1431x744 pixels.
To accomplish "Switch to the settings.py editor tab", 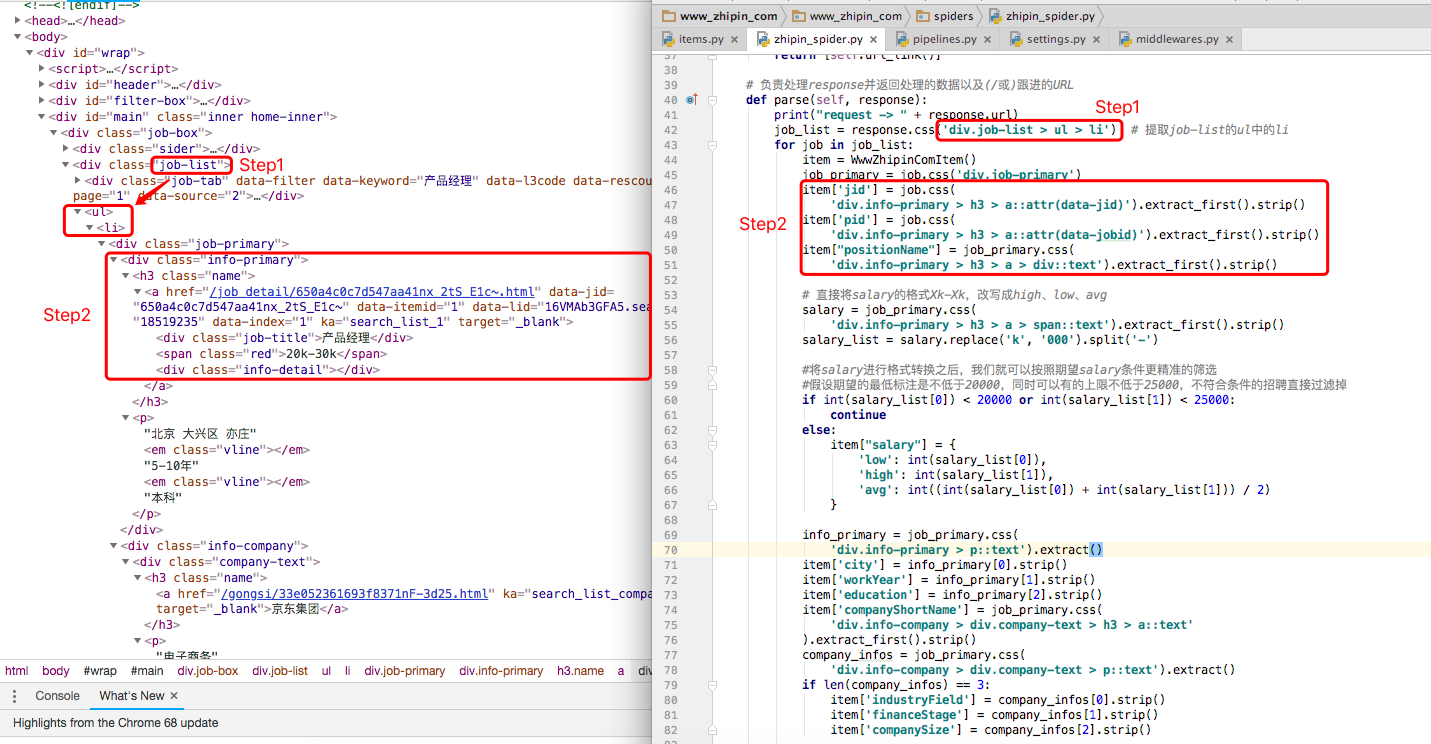I will pos(1056,39).
